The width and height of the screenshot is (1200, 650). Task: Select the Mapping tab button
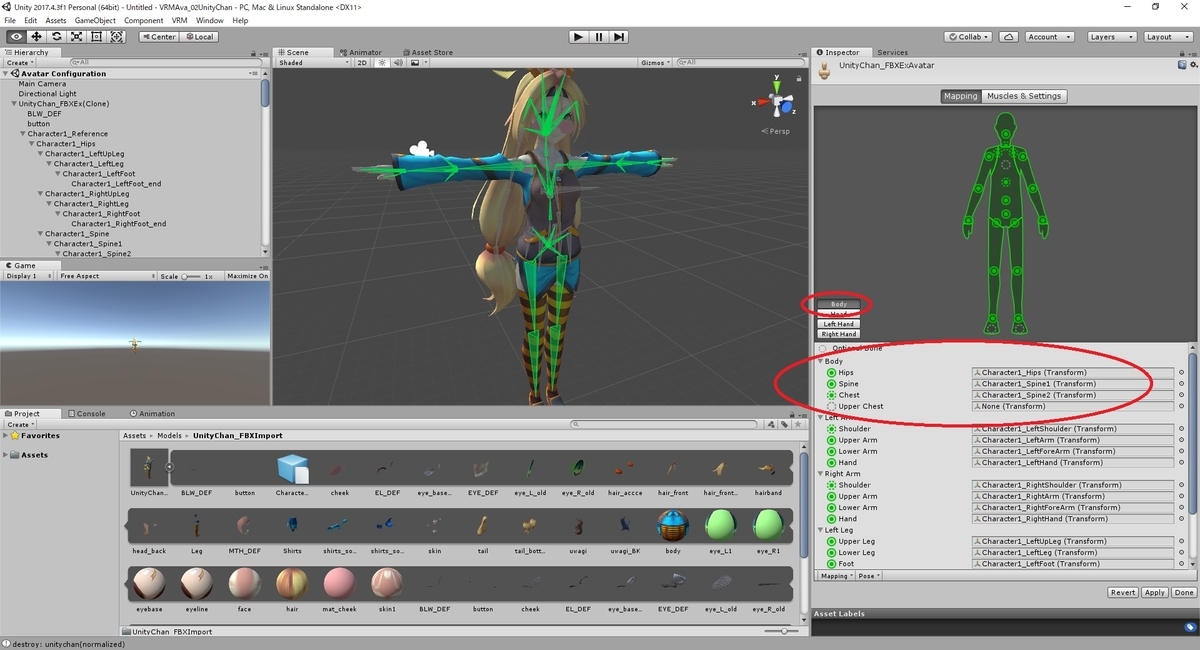[x=961, y=96]
